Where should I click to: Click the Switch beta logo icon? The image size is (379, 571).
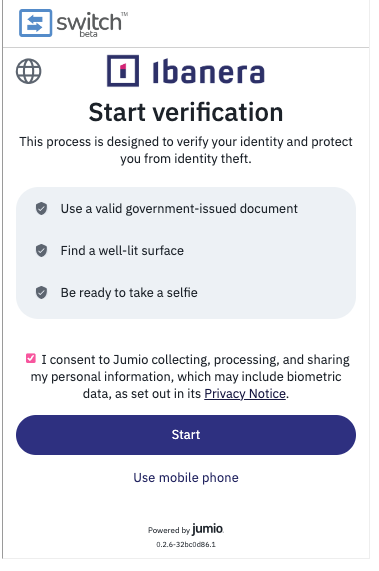point(35,23)
